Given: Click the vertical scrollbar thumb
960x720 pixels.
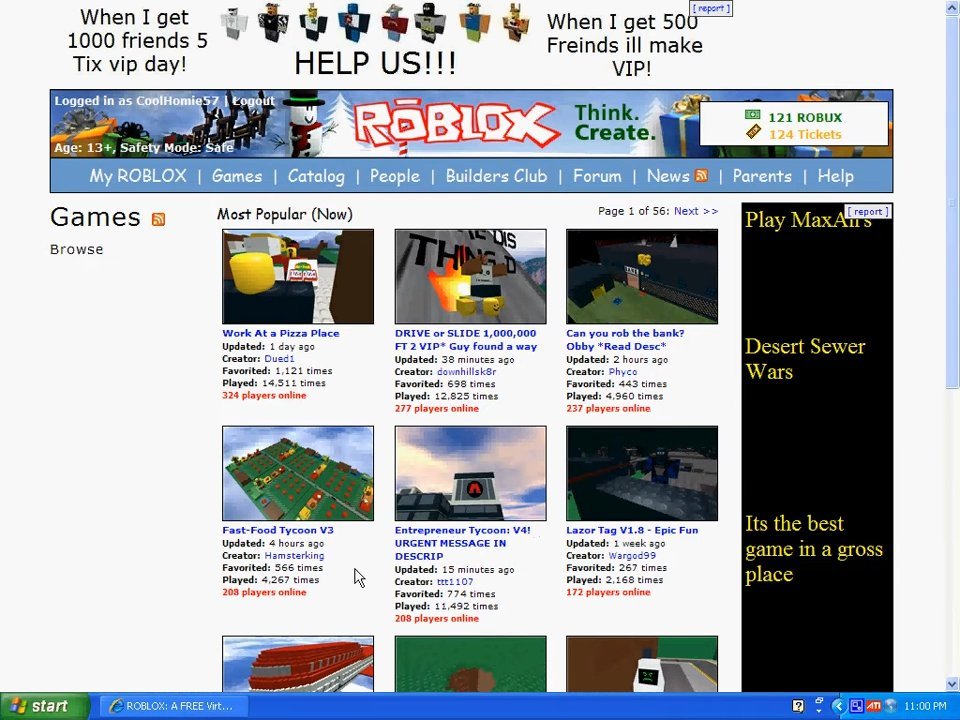Looking at the screenshot, I should point(953,202).
